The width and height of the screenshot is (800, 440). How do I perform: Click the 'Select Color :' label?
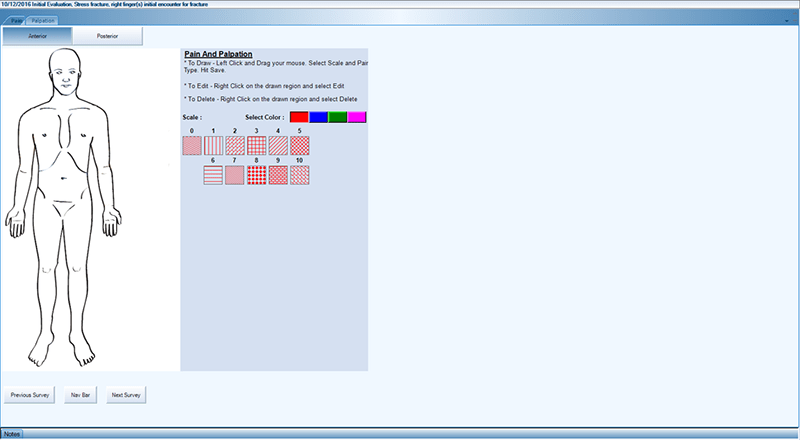[265, 117]
